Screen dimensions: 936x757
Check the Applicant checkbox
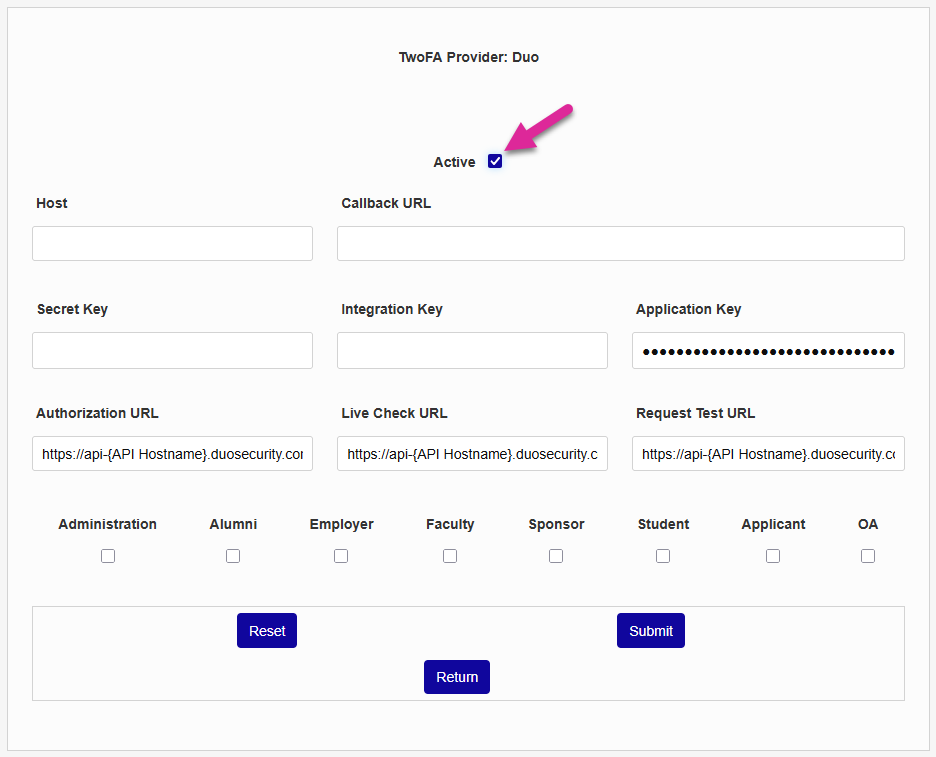(x=773, y=556)
